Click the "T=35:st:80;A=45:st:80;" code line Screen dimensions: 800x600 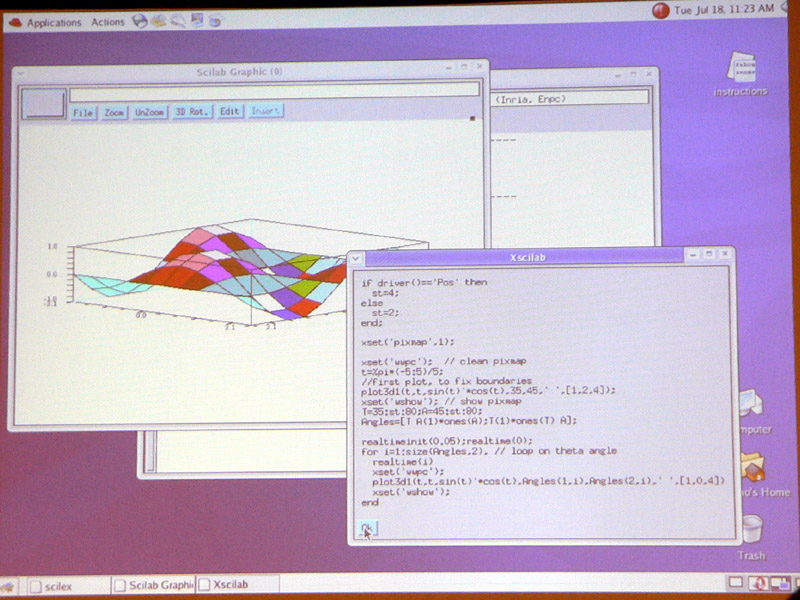point(421,411)
